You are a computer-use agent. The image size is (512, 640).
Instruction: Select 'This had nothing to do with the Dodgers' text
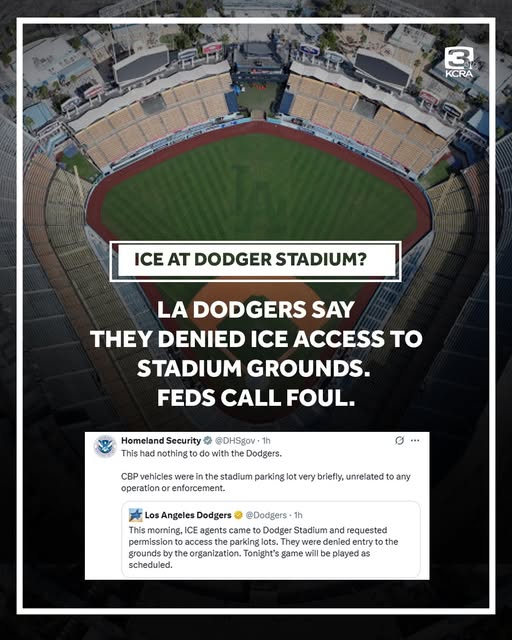tap(201, 453)
